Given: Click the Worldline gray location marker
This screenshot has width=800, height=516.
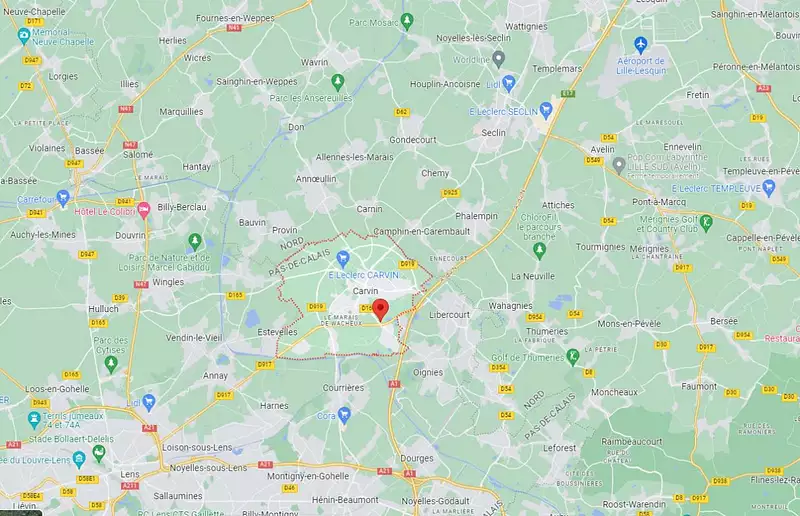Looking at the screenshot, I should 499,59.
